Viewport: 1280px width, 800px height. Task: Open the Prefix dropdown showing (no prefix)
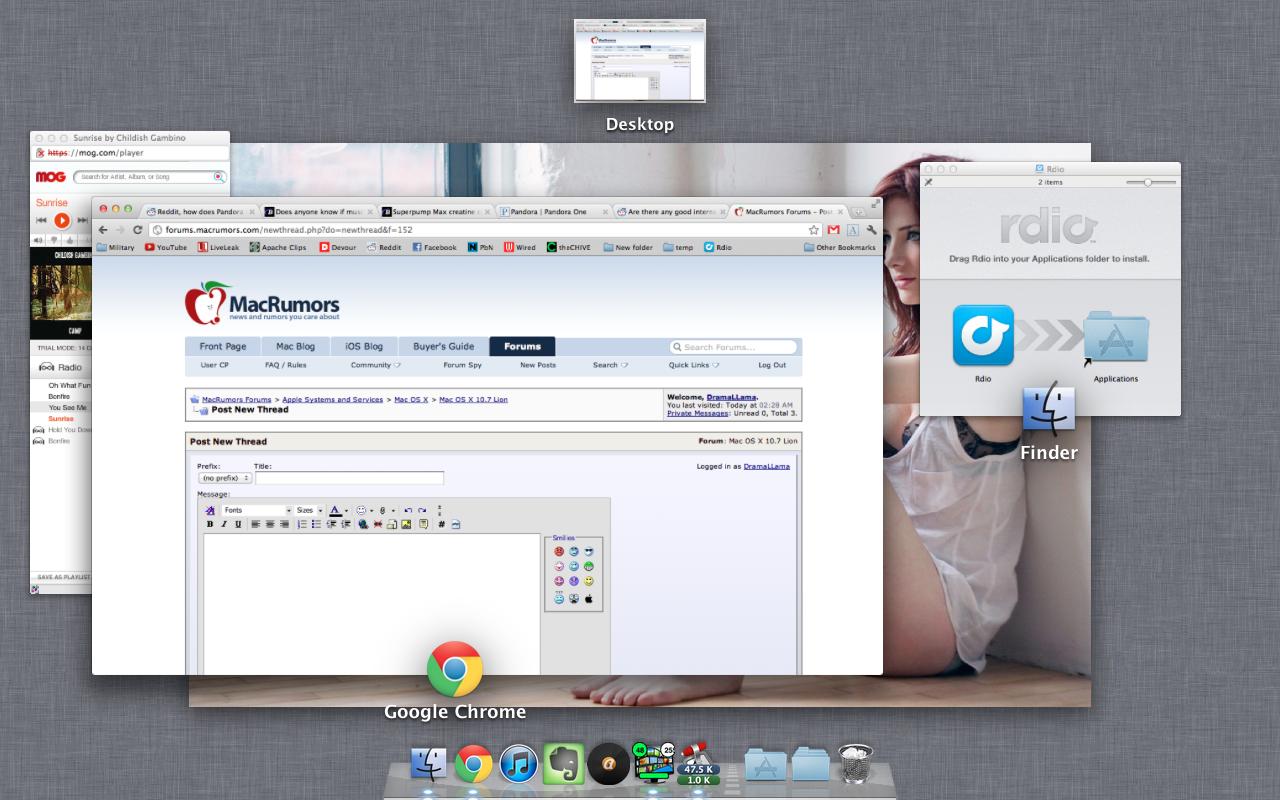point(224,478)
